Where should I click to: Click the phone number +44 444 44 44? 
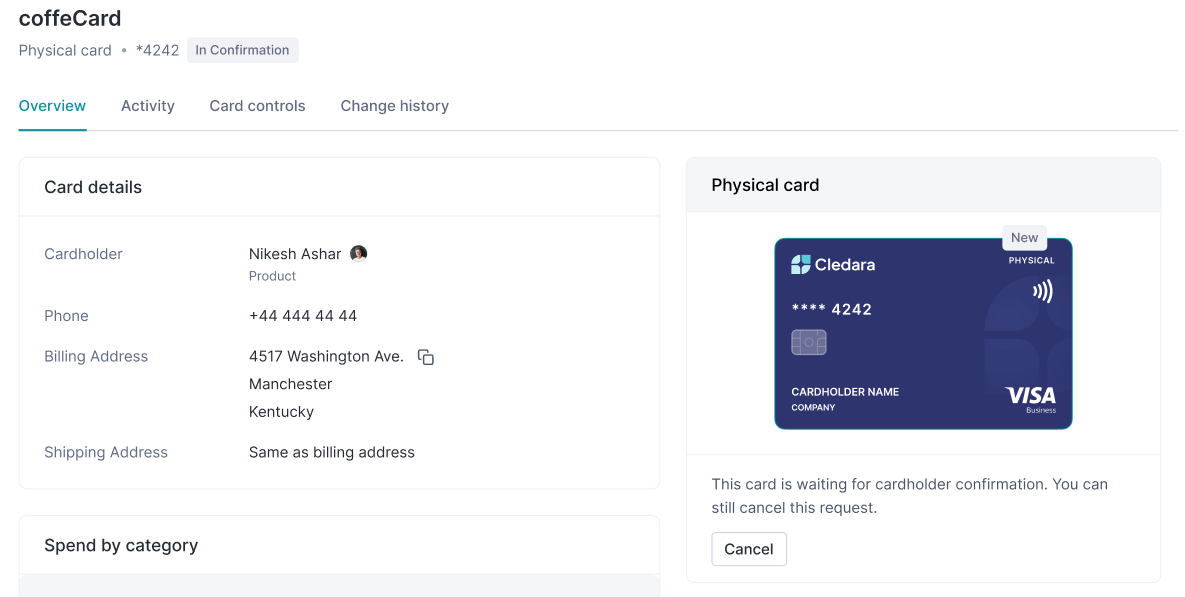[x=303, y=316]
